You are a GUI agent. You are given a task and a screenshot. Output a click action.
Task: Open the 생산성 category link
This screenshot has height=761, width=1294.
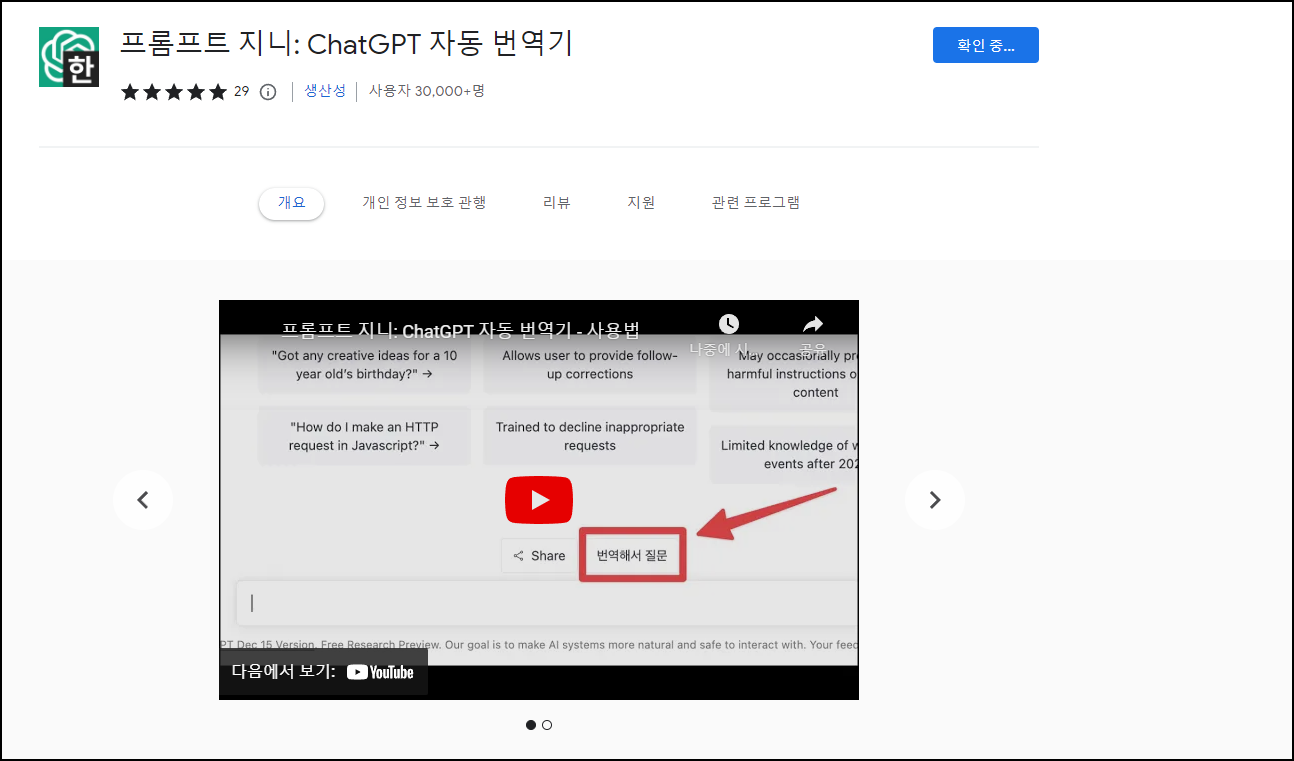click(x=325, y=91)
